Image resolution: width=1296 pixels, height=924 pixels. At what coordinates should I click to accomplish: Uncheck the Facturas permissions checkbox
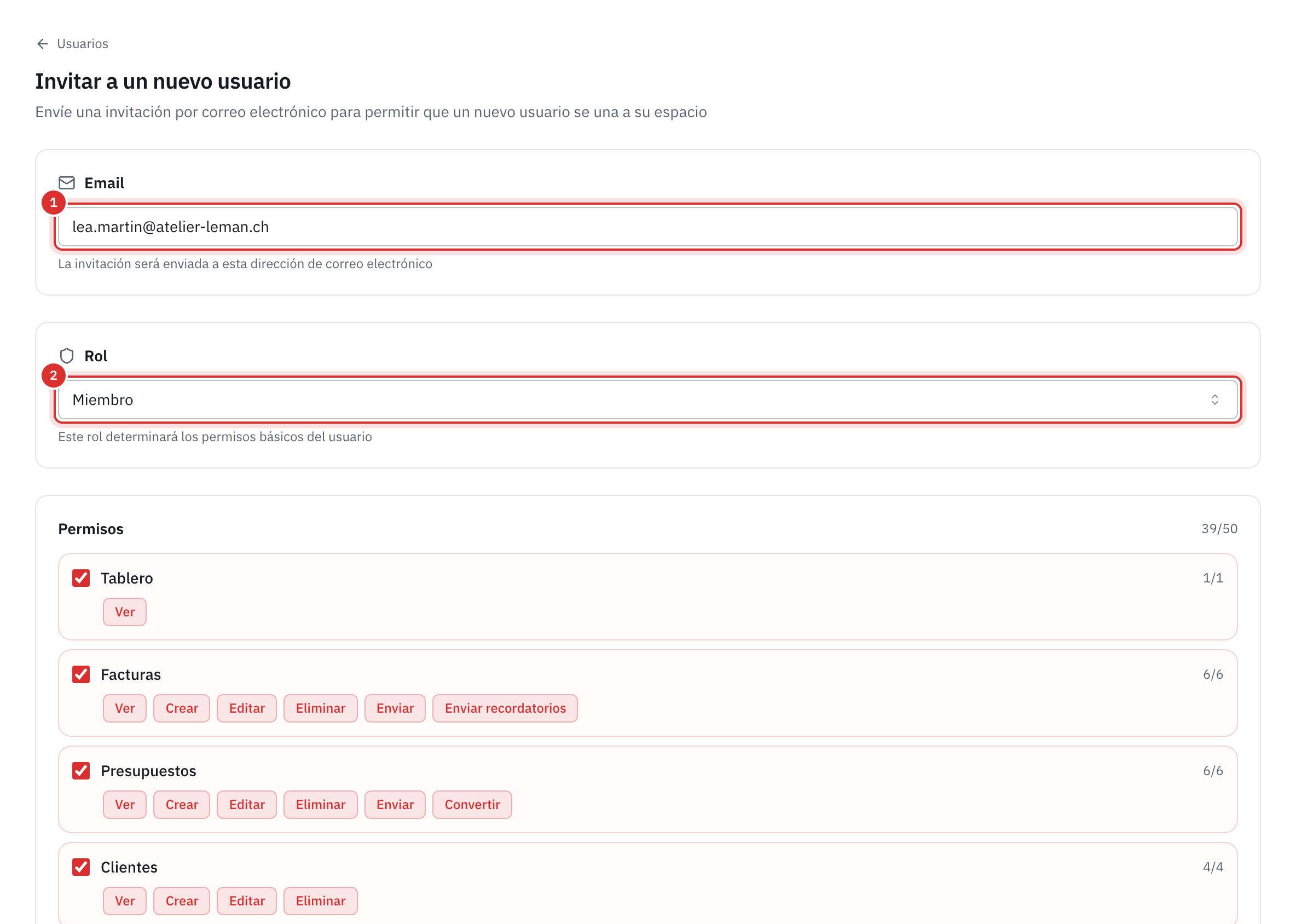point(81,674)
